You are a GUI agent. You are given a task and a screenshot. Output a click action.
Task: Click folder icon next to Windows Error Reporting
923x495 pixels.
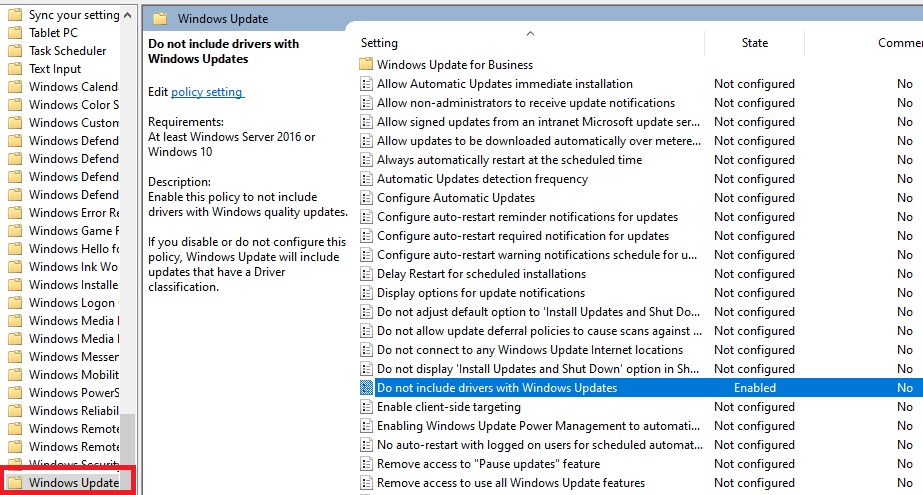[15, 212]
